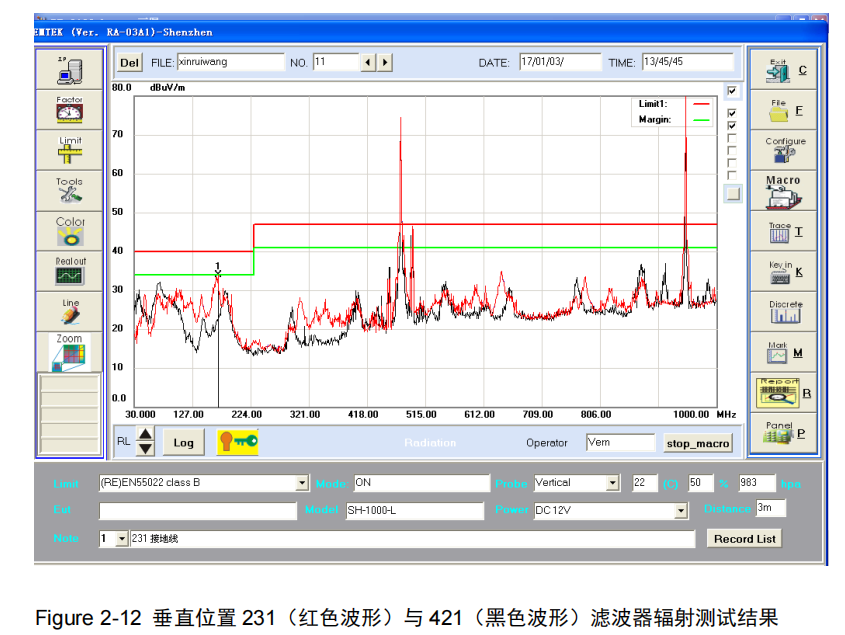Image resolution: width=845 pixels, height=635 pixels.
Task: Click the yellow key lock icon
Action: (237, 442)
